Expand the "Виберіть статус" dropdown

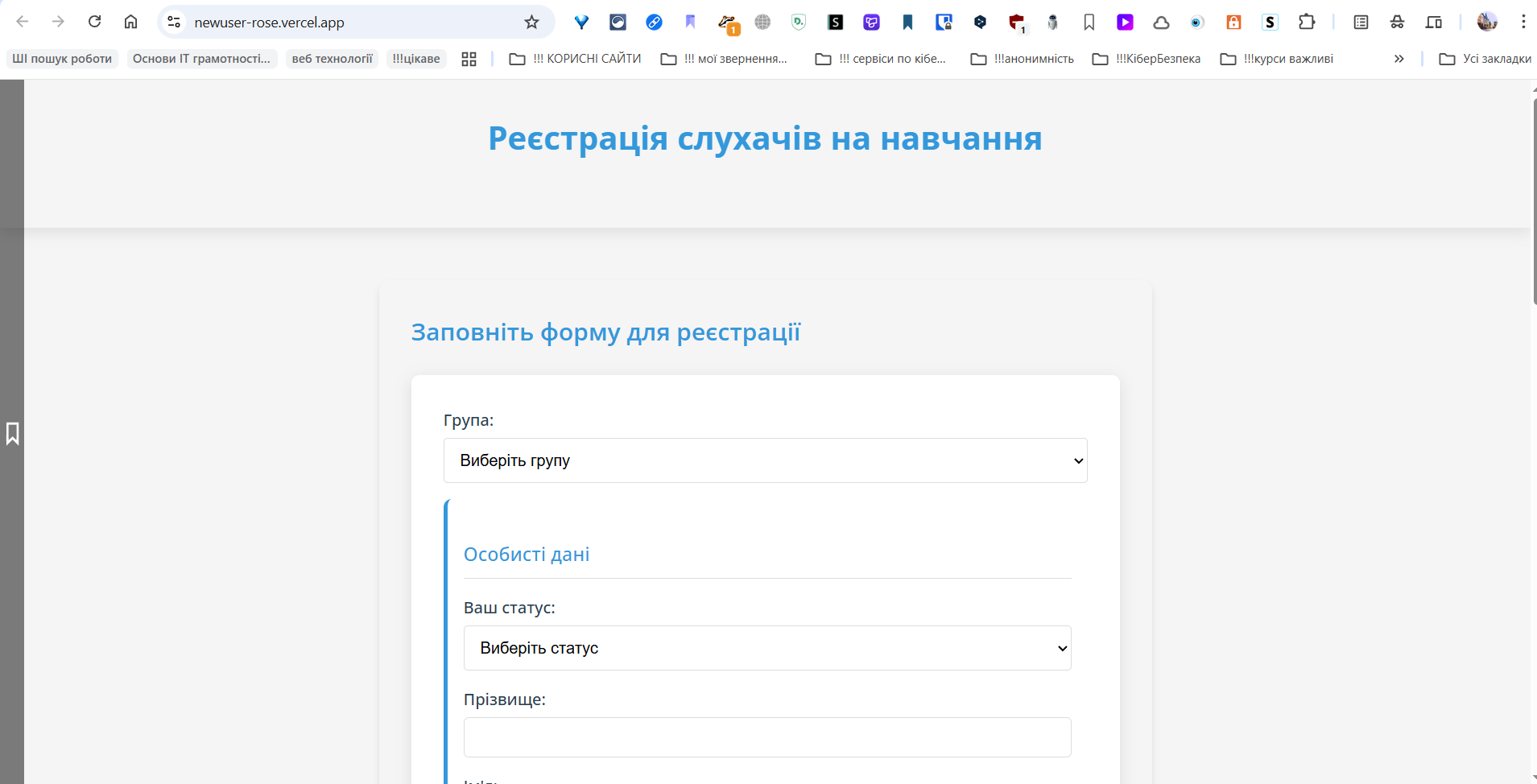click(x=767, y=648)
